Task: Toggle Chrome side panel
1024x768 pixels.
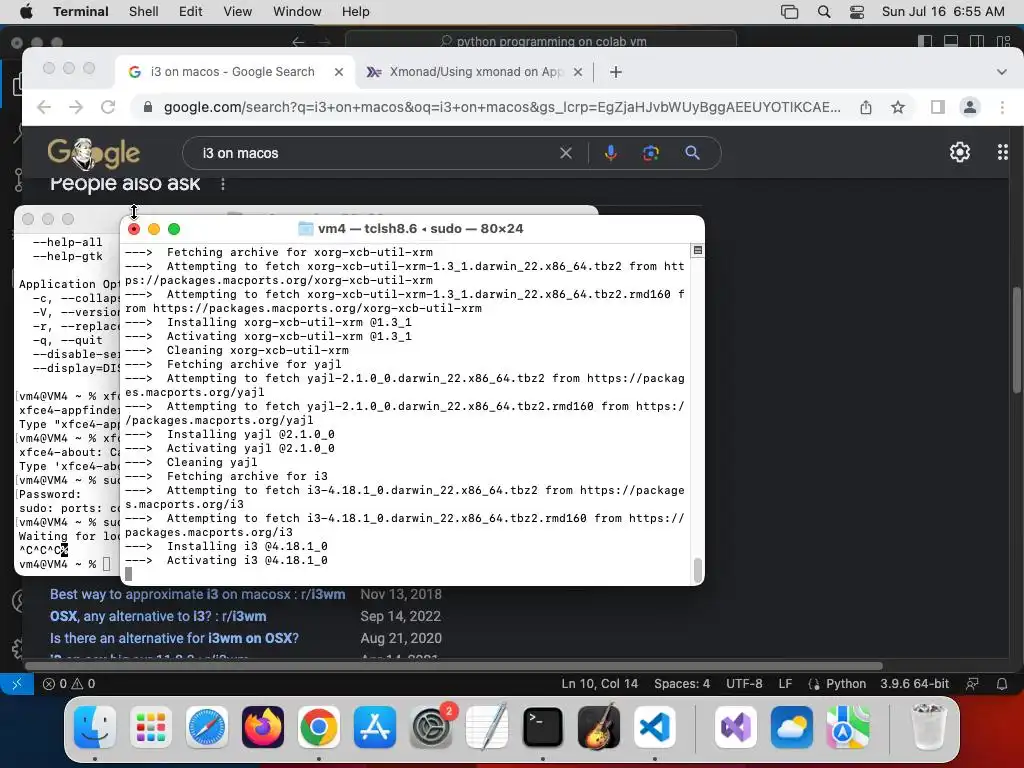Action: point(937,107)
